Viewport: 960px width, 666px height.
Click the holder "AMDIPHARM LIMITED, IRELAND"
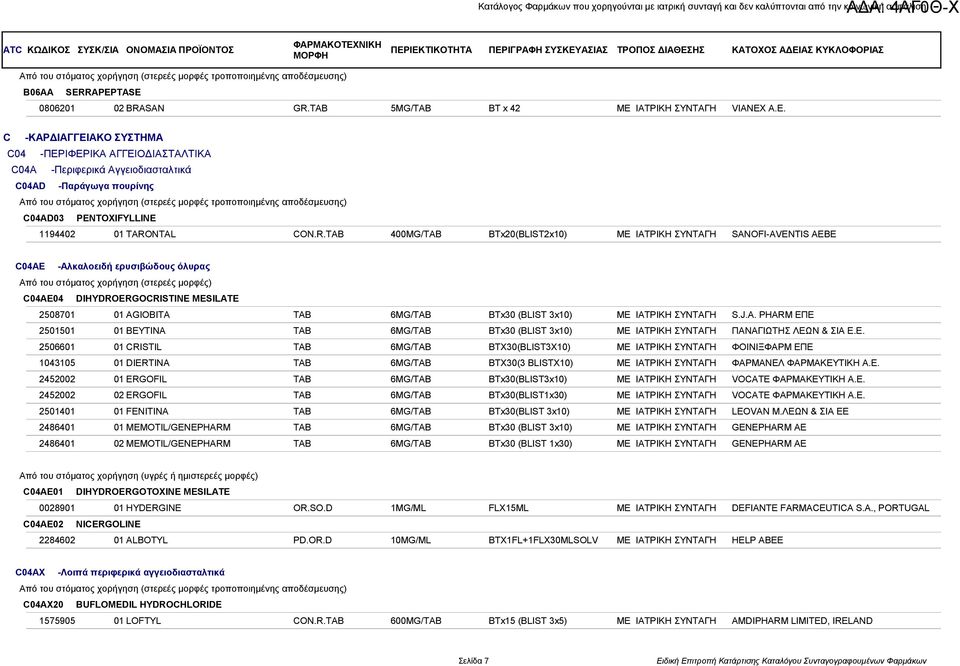pyautogui.click(x=802, y=621)
